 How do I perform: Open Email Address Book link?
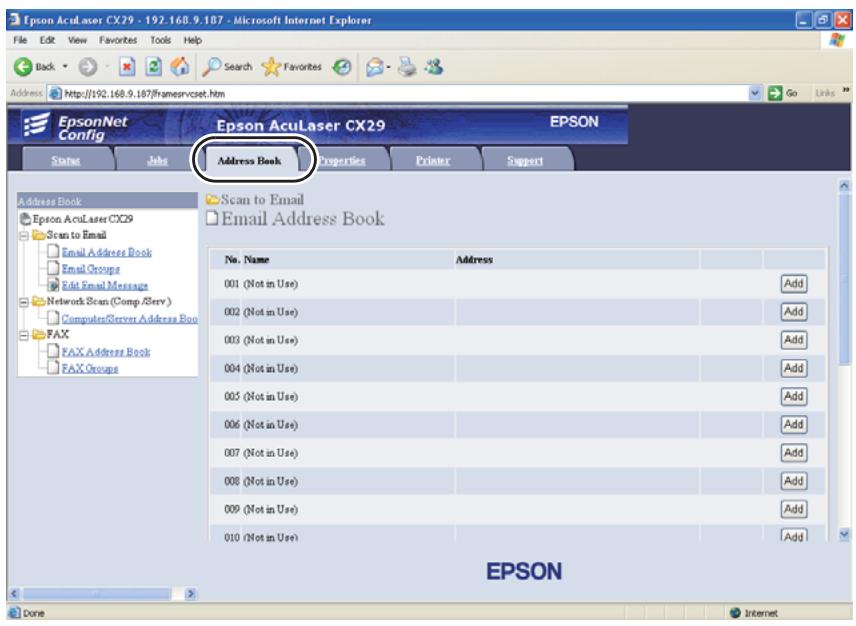[107, 252]
